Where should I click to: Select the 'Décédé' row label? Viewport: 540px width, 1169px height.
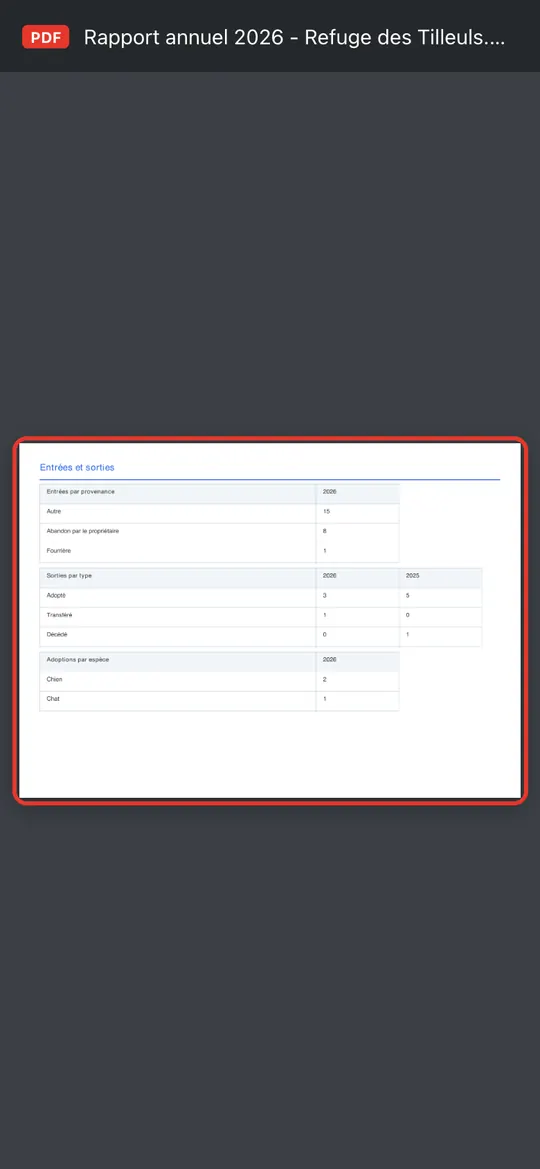(x=57, y=634)
